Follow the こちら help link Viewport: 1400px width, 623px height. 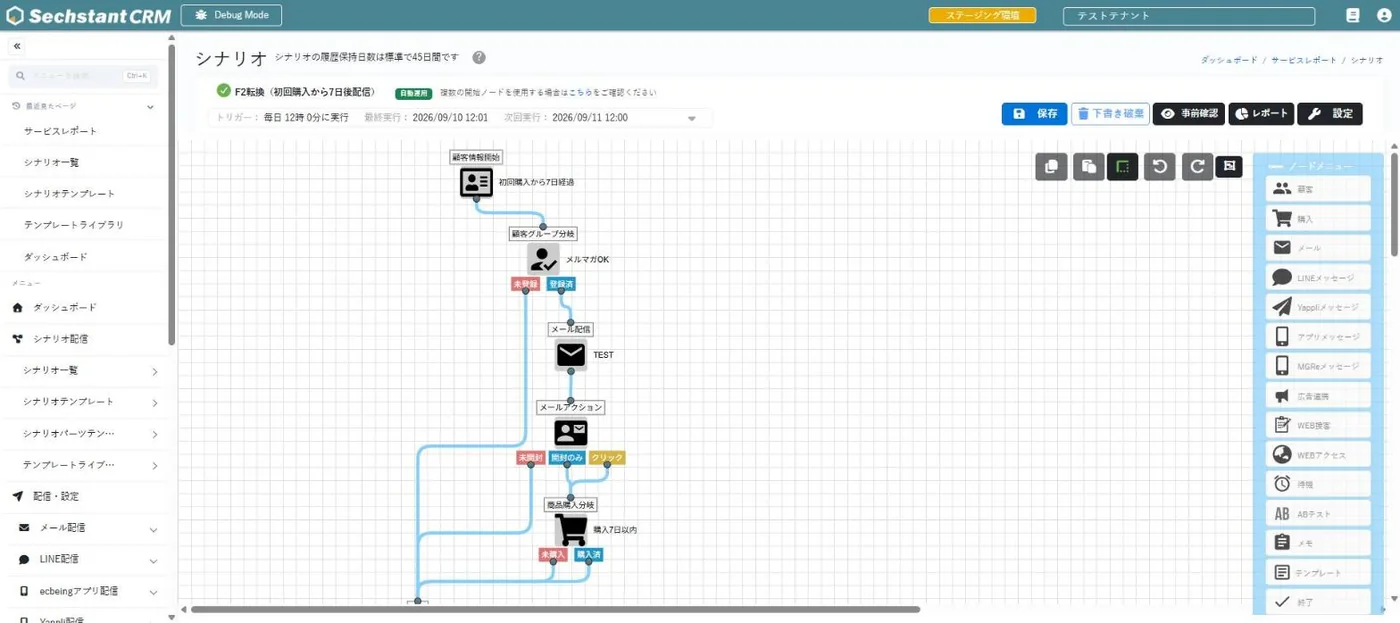[x=578, y=93]
